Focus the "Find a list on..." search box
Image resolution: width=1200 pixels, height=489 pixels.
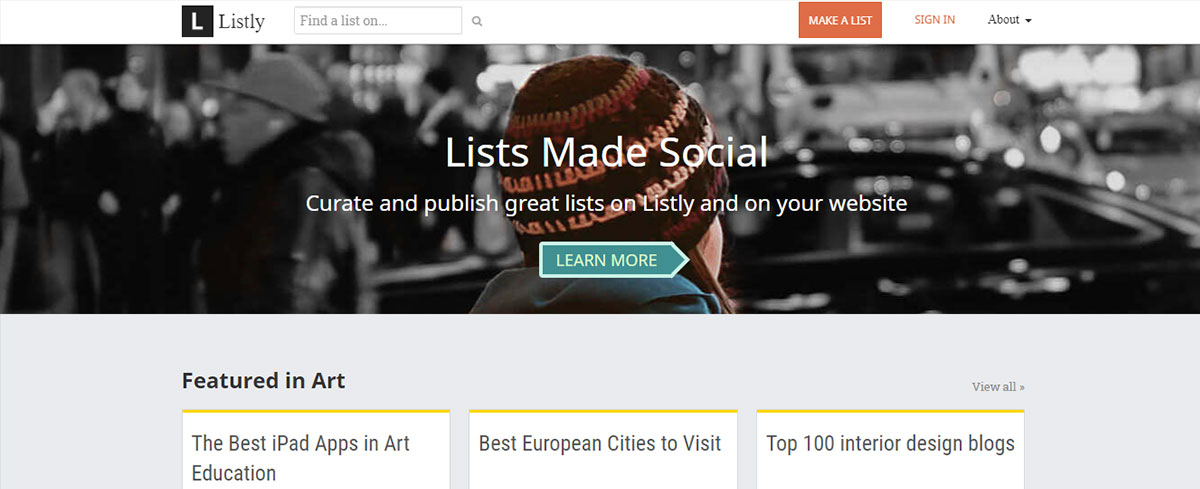coord(378,21)
